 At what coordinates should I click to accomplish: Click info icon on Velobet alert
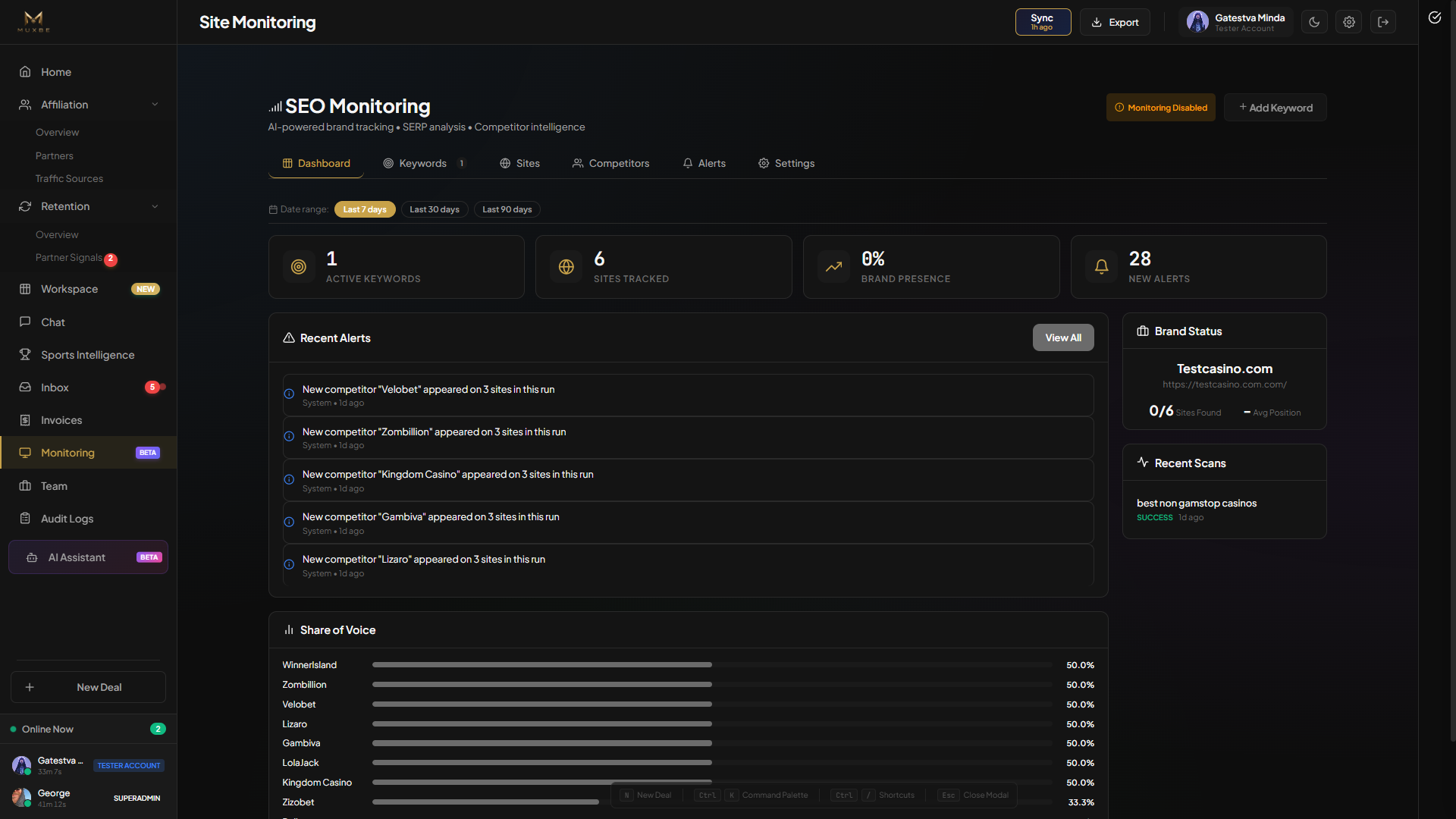(289, 394)
